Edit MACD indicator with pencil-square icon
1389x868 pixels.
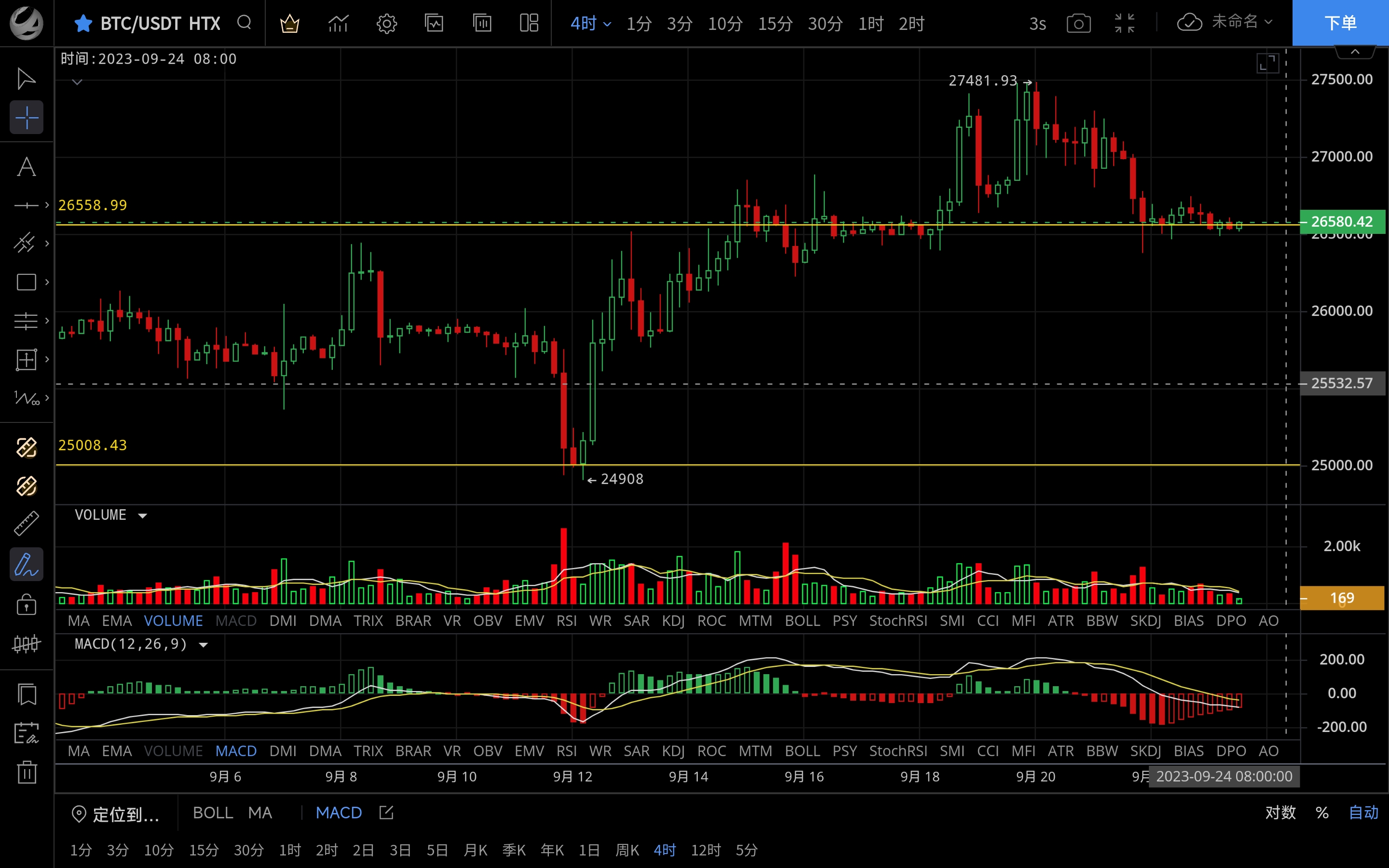(x=386, y=813)
